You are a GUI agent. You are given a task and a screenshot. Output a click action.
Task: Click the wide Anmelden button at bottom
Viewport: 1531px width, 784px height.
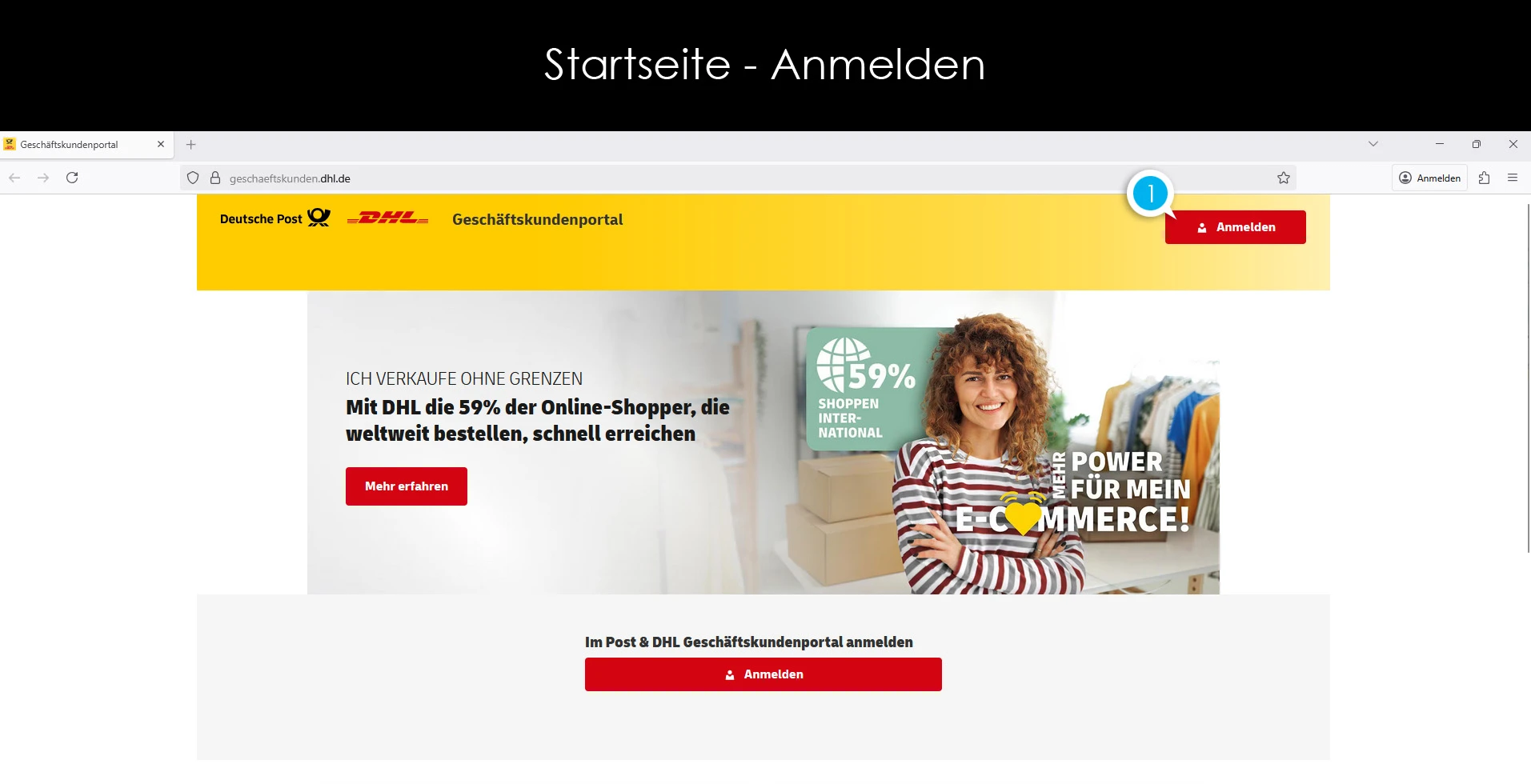[x=763, y=674]
